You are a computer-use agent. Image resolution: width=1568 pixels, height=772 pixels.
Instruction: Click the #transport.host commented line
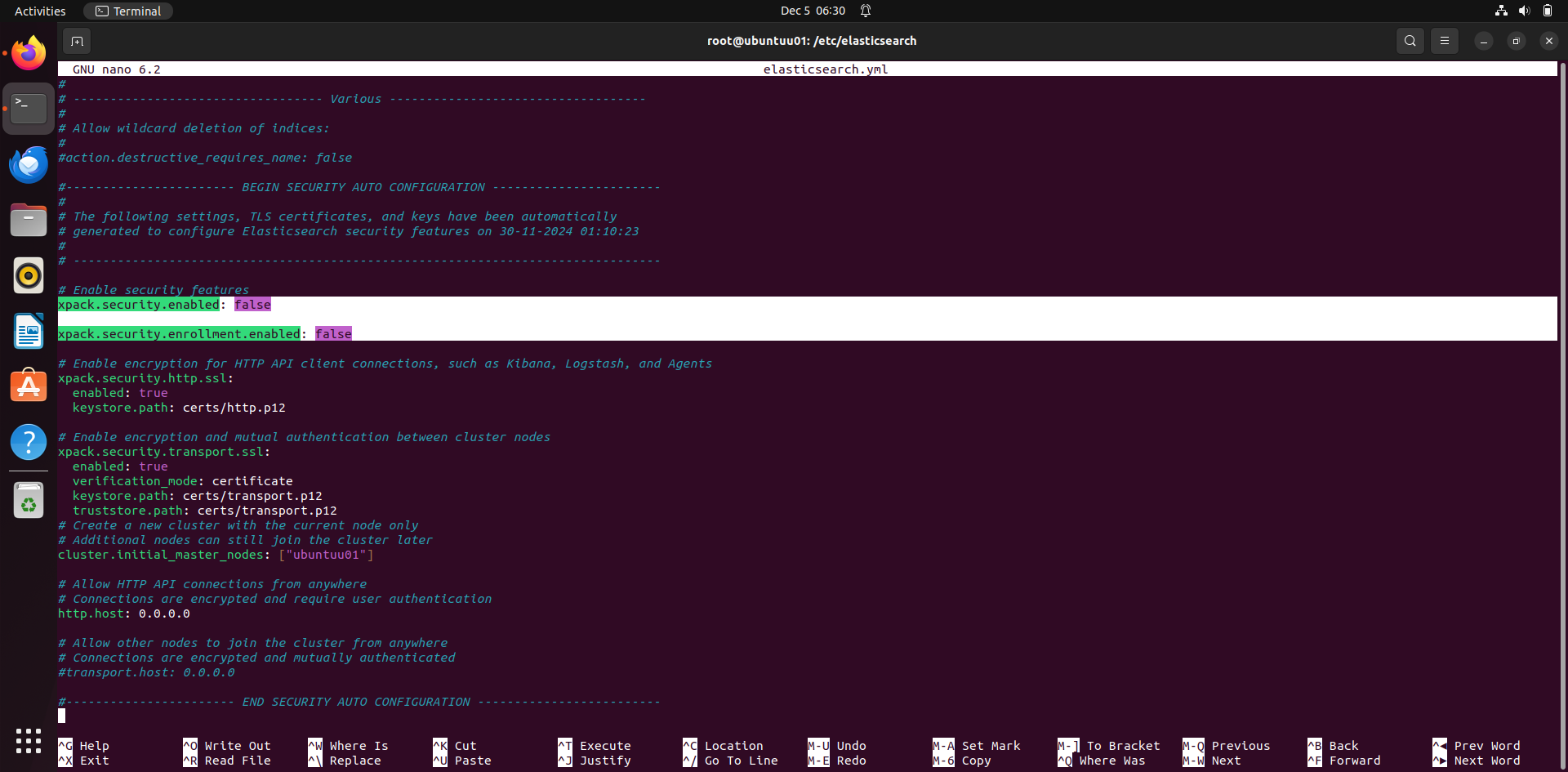146,672
